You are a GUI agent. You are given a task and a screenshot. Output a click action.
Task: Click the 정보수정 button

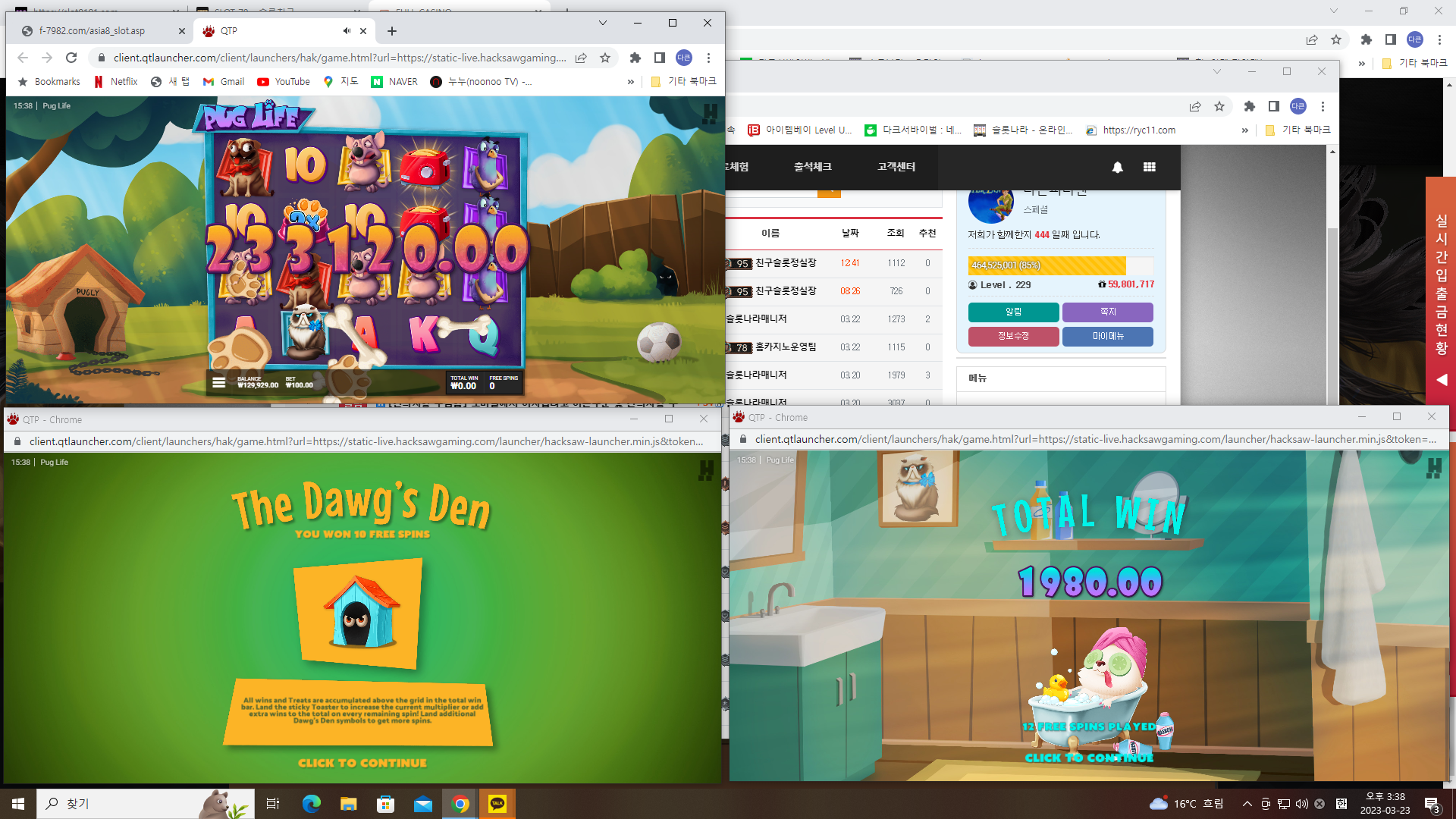pos(1013,336)
